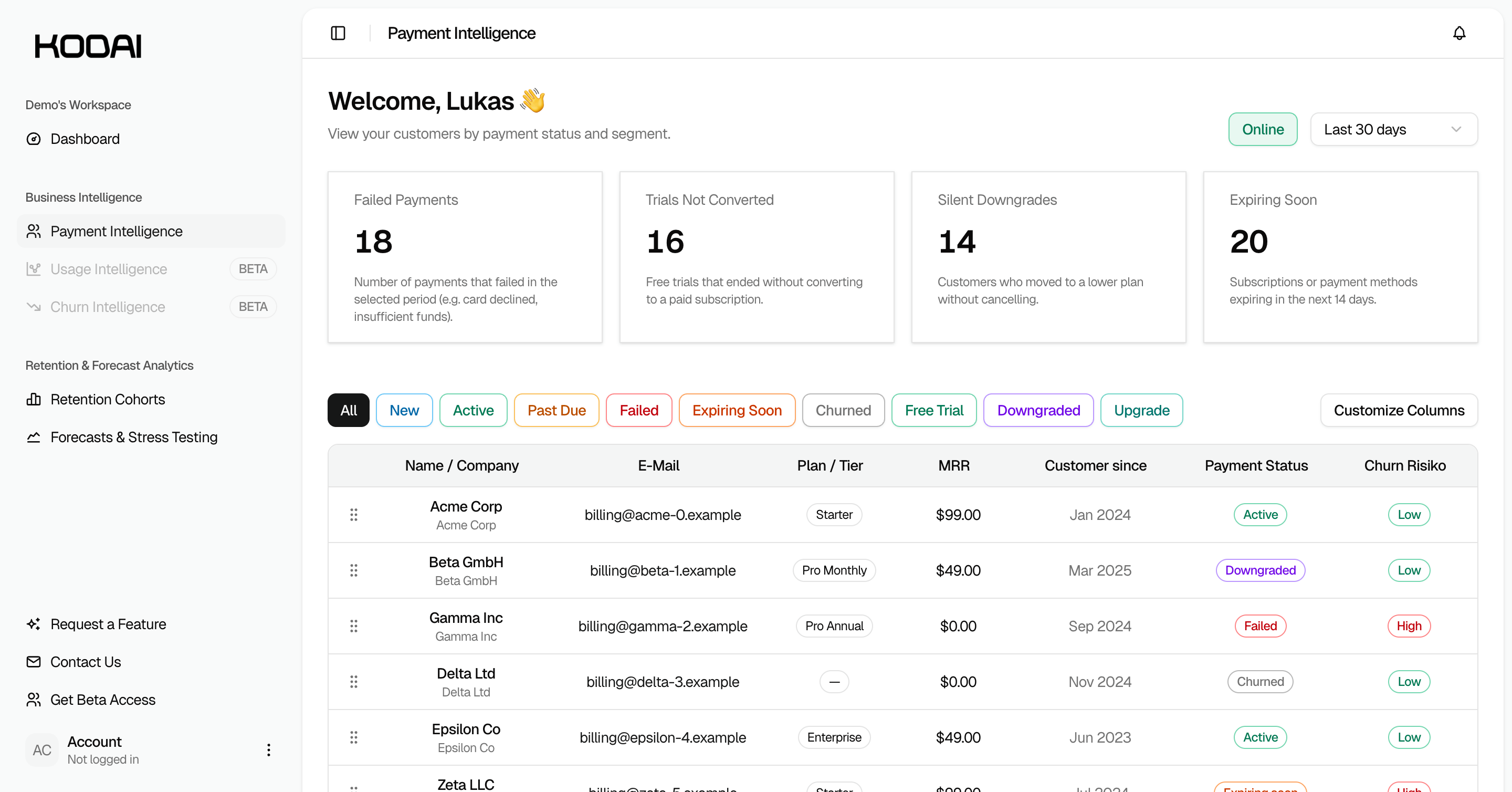Viewport: 1512px width, 792px height.
Task: Click the Retention Cohorts chart icon
Action: 34,399
